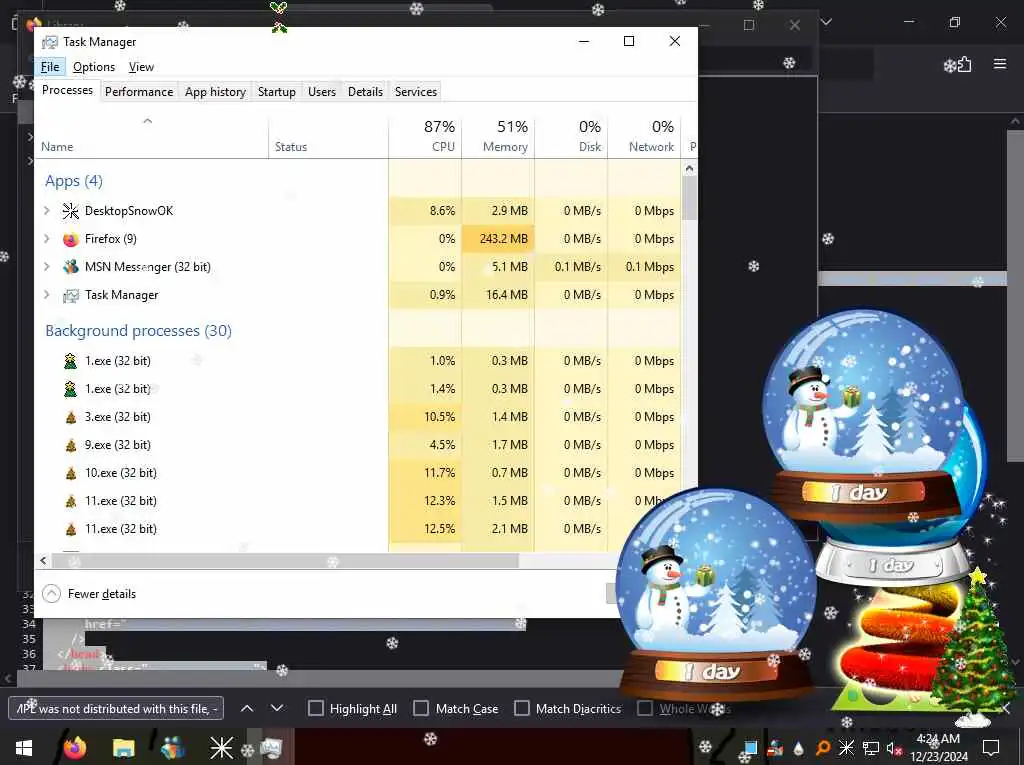The width and height of the screenshot is (1024, 765).
Task: Switch to the Services tab
Action: [x=415, y=91]
